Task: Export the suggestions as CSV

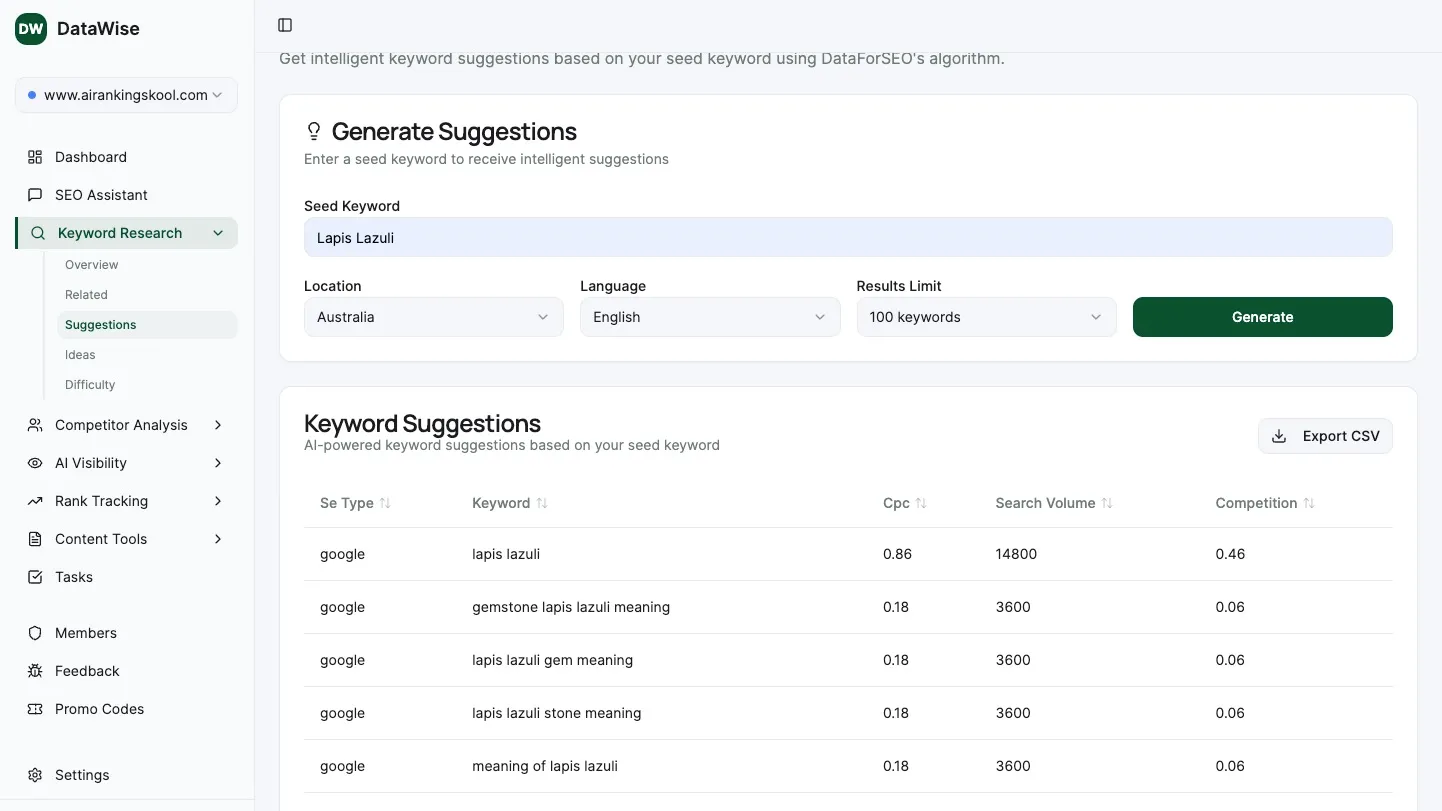Action: [1325, 436]
